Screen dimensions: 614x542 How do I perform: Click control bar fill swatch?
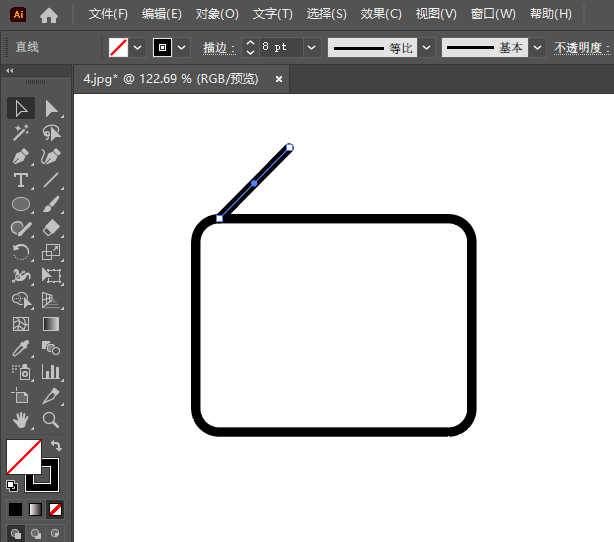click(x=118, y=48)
